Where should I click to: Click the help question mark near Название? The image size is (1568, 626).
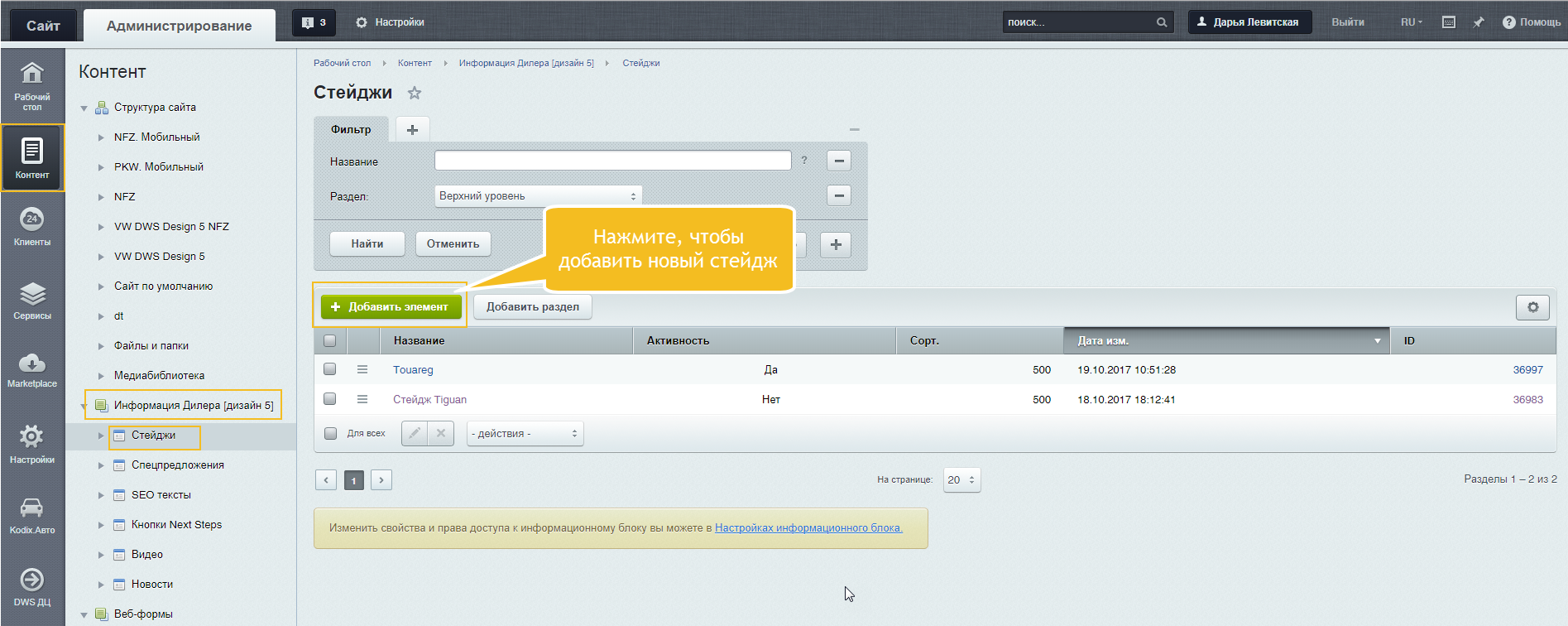[804, 160]
